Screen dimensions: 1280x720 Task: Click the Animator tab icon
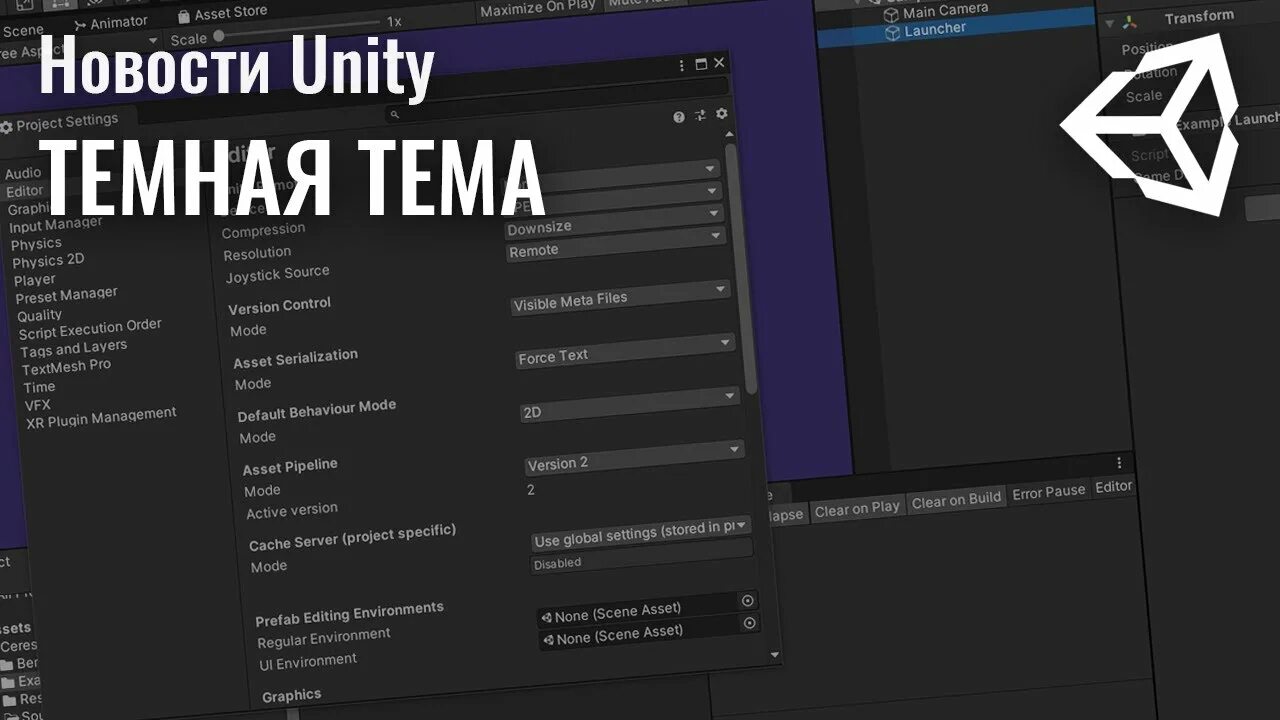tap(78, 24)
